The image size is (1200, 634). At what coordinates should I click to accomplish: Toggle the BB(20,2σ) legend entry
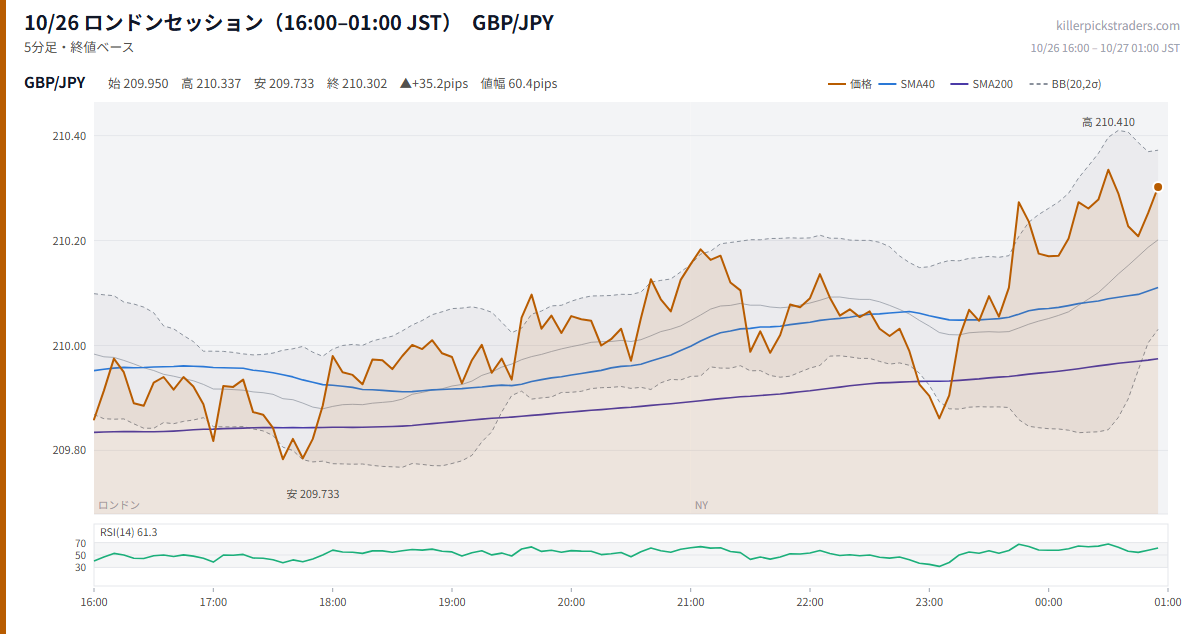click(x=1065, y=84)
